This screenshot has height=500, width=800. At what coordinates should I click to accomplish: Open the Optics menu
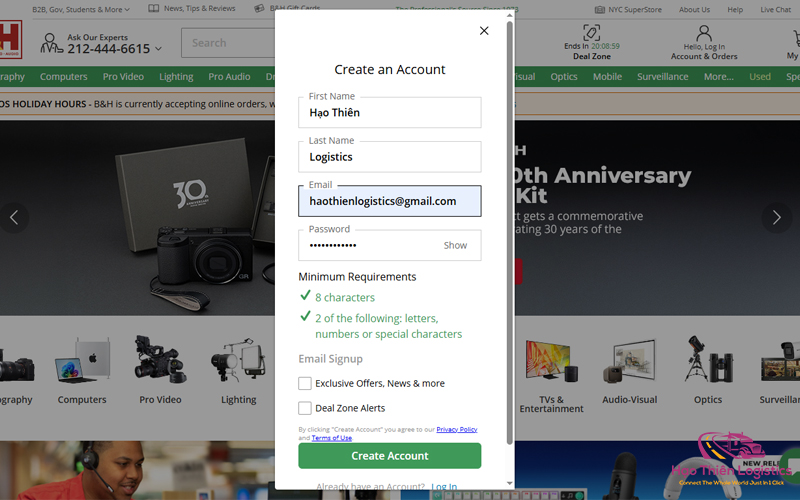564,77
